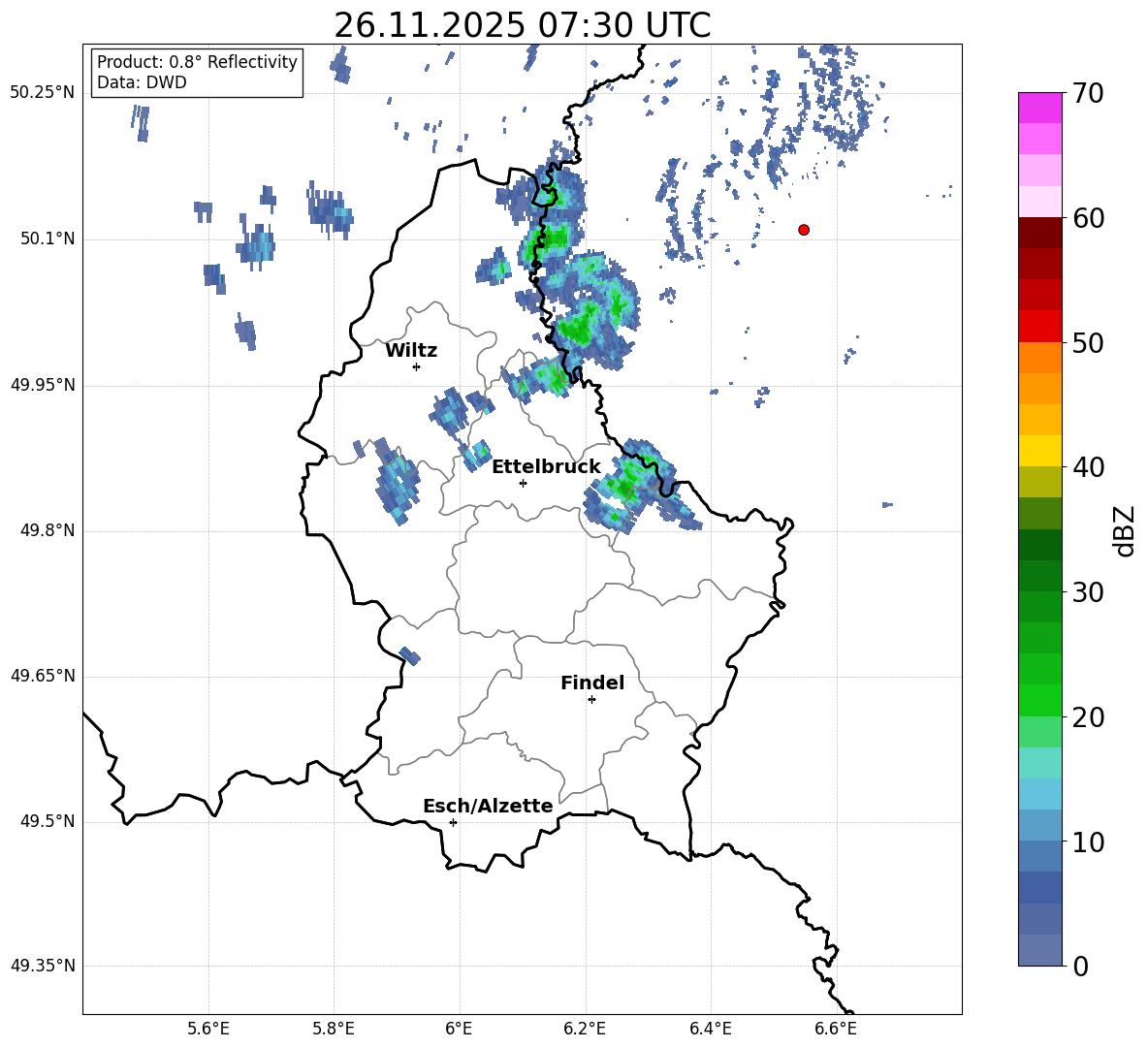This screenshot has height=1048, width=1148.
Task: Click the Ettelbruck station cross marker
Action: [x=523, y=483]
